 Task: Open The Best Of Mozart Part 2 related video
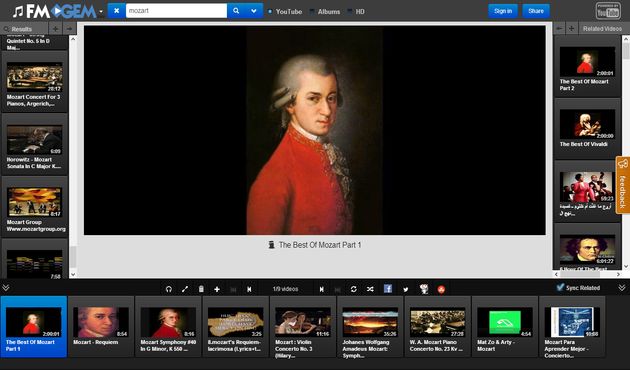[x=587, y=66]
